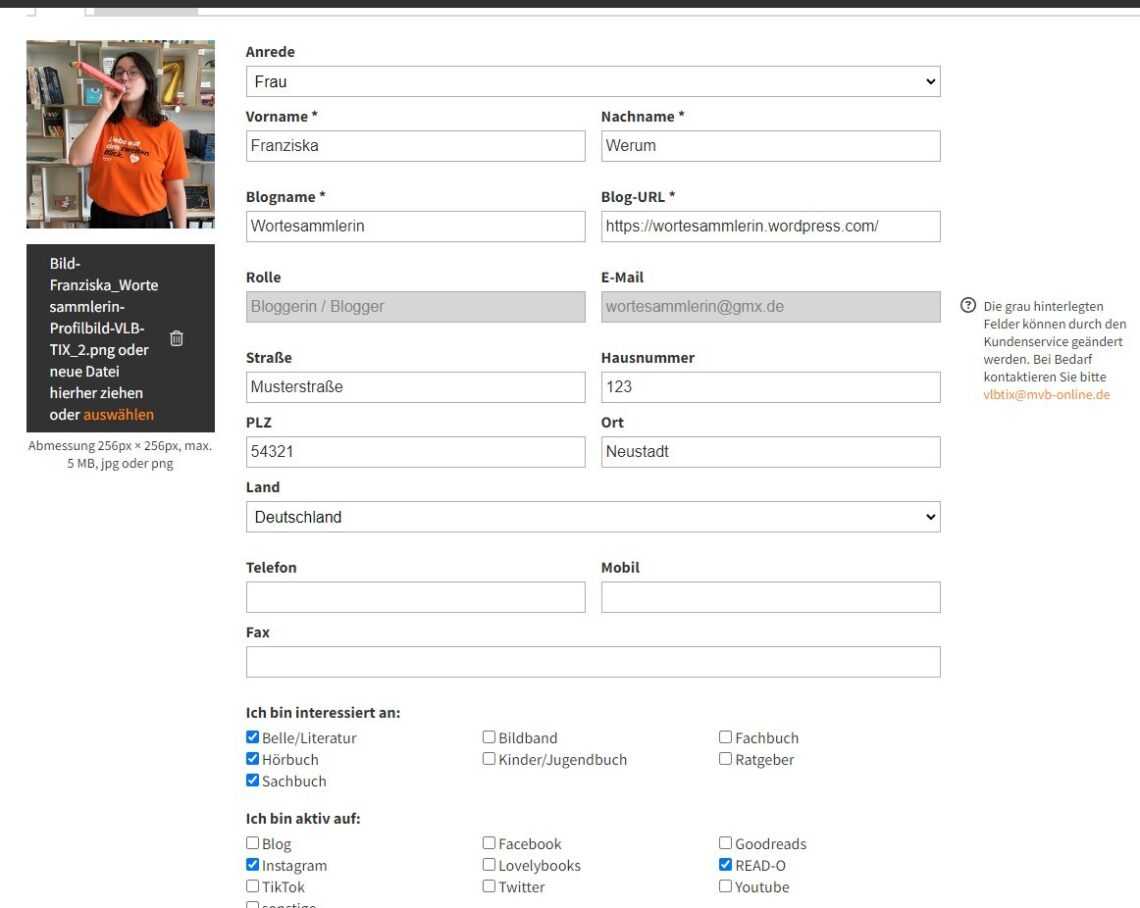Disable the Instagram checkbox

[253, 865]
